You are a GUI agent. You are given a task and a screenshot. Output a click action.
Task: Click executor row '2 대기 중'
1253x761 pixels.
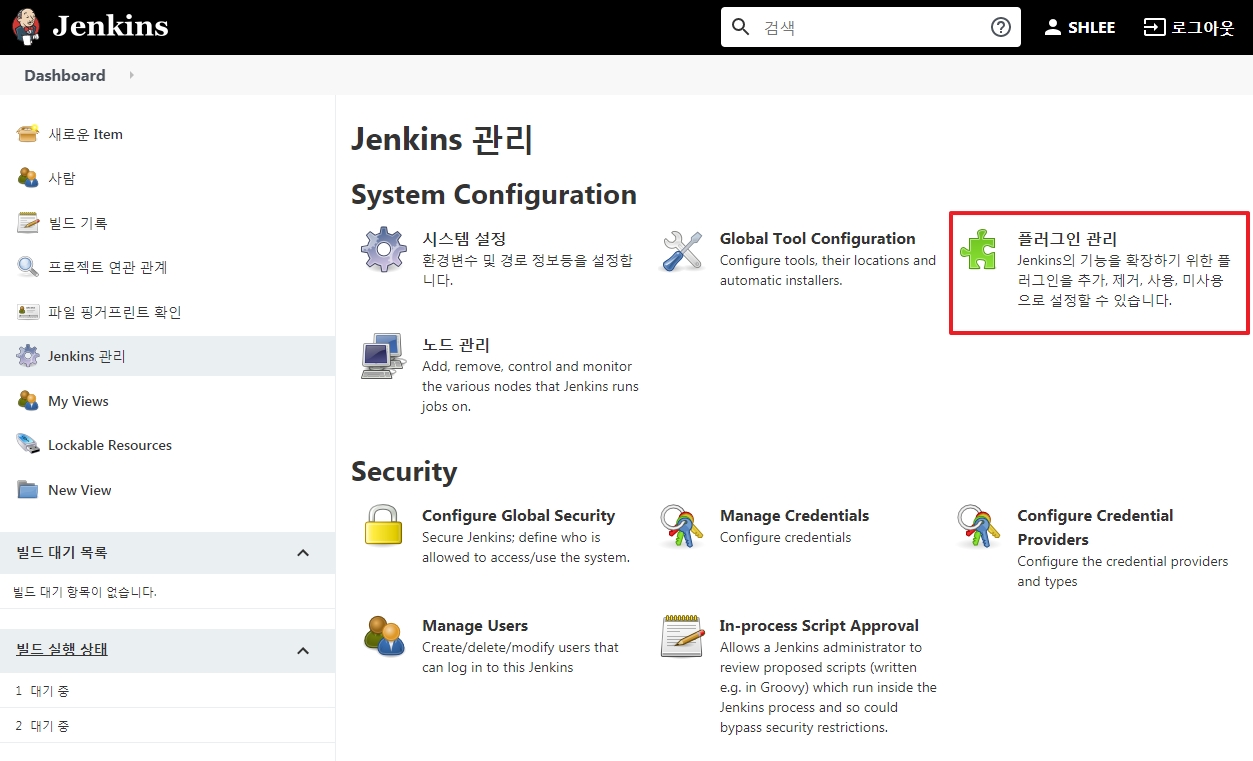167,726
